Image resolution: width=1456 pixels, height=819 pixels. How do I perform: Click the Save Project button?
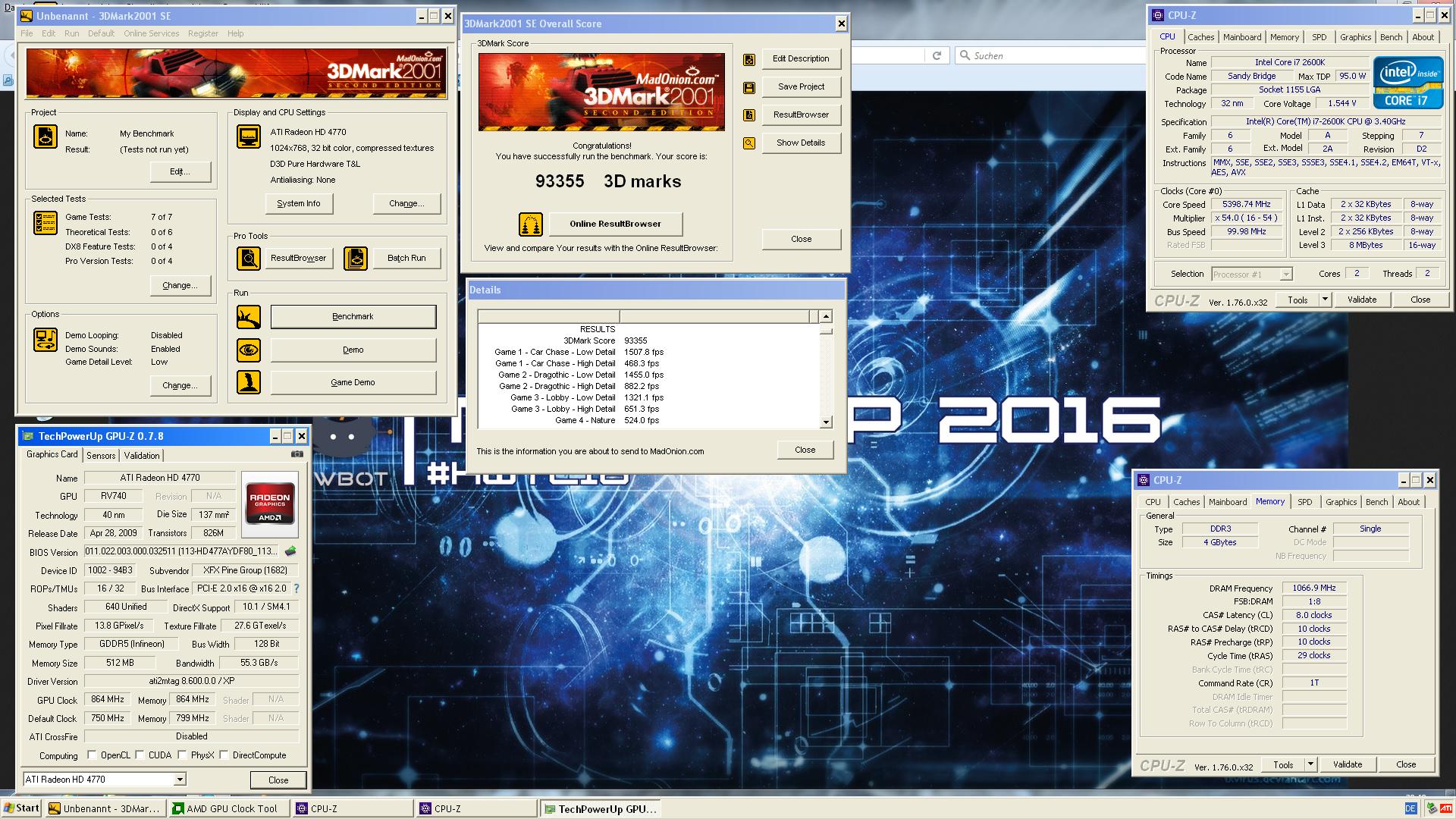click(x=801, y=87)
